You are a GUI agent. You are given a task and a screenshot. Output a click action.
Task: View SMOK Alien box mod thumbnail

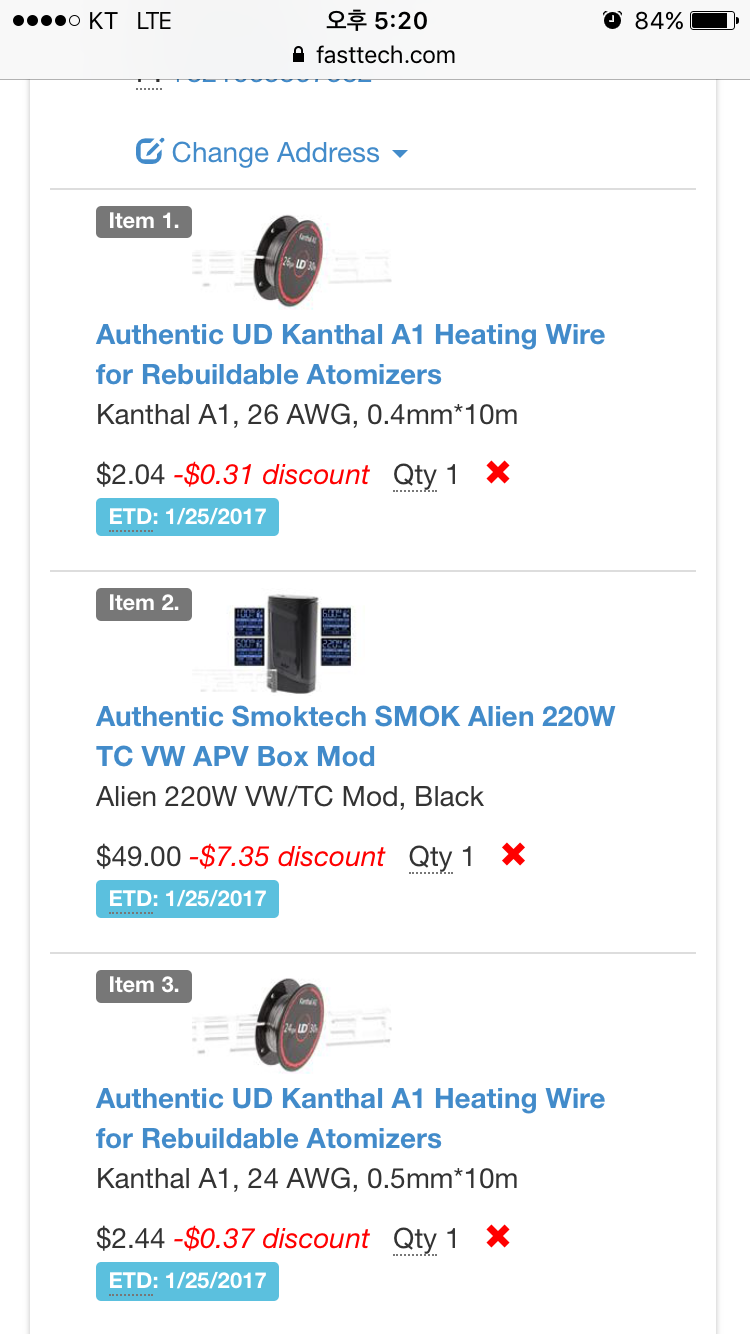point(291,643)
